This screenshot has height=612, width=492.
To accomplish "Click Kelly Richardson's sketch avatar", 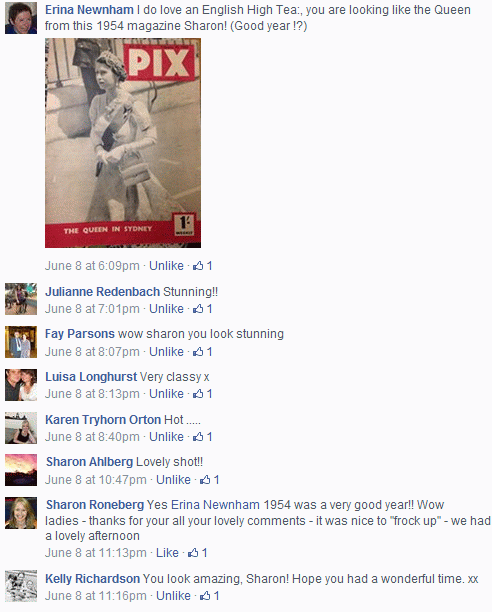I will point(21,586).
